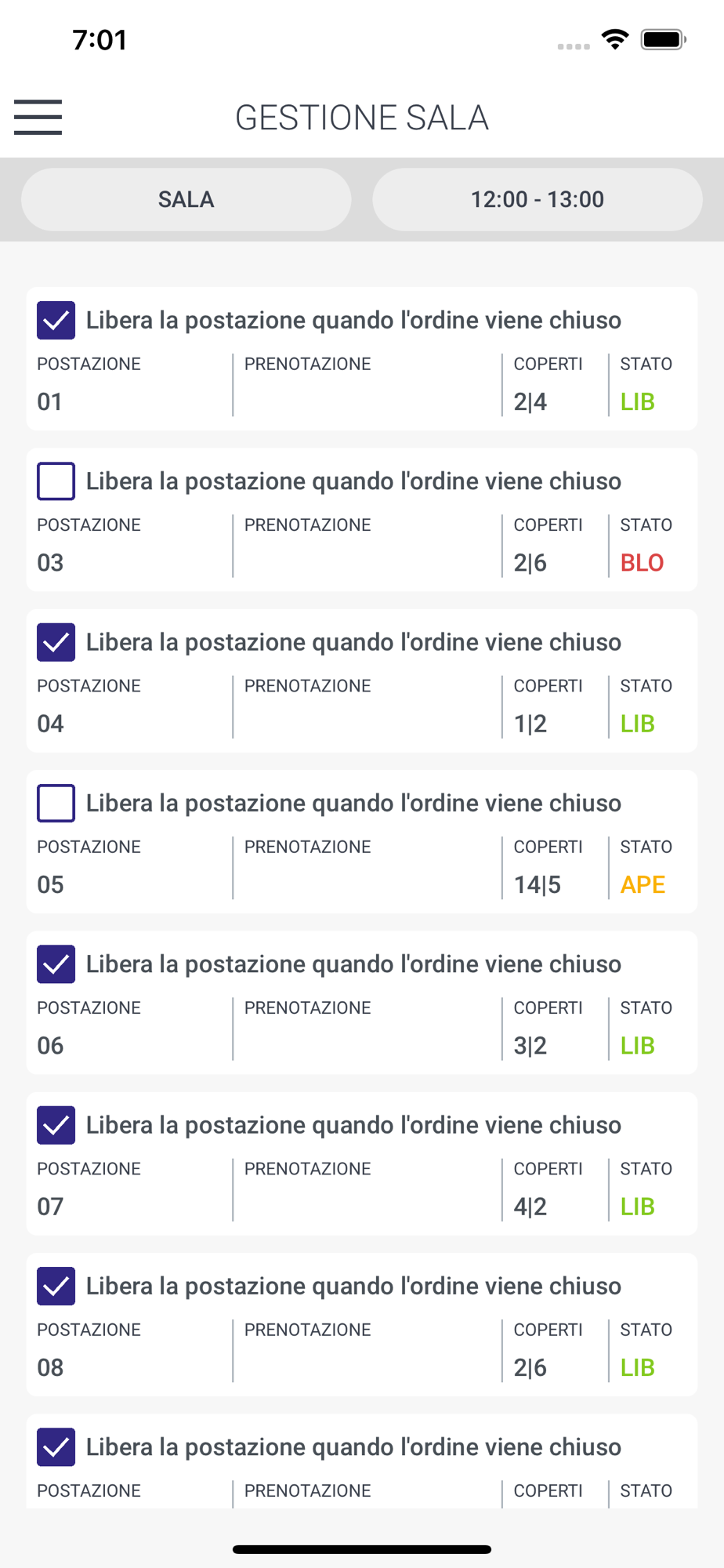Screen dimensions: 724x1568
Task: Tap postazione number 07
Action: 50,1207
